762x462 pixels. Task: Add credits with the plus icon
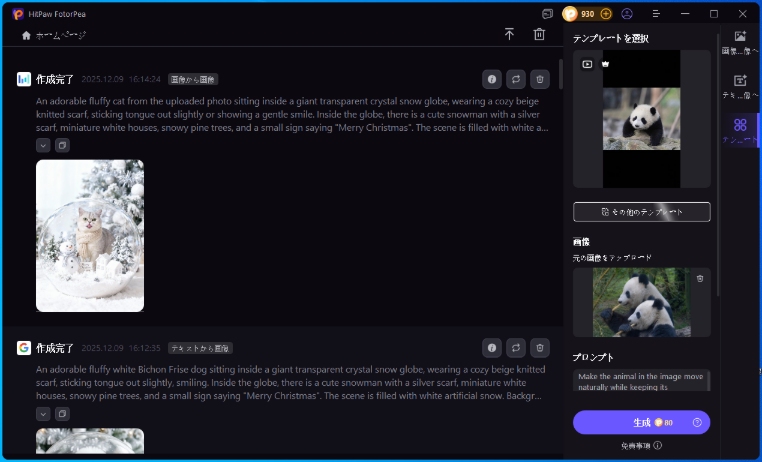(606, 14)
